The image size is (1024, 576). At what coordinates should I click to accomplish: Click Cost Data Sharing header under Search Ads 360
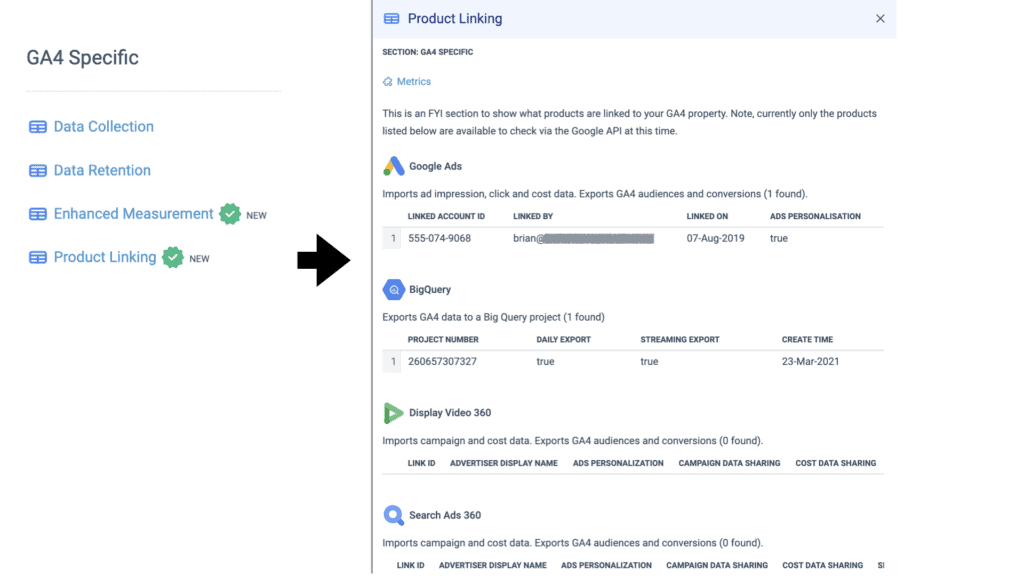pyautogui.click(x=822, y=566)
